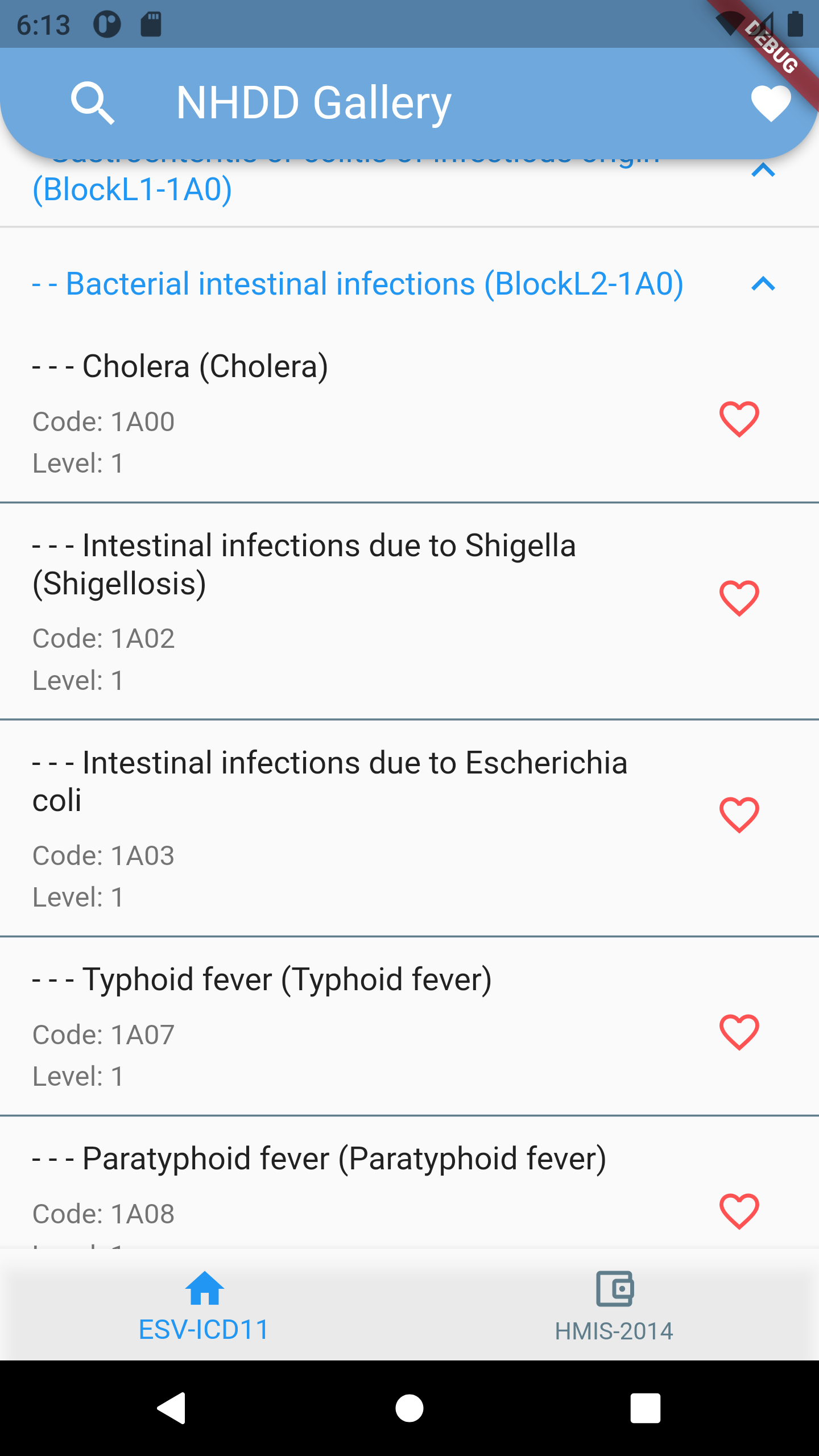Open Typhoid fever entry title
The width and height of the screenshot is (819, 1456).
coord(262,979)
